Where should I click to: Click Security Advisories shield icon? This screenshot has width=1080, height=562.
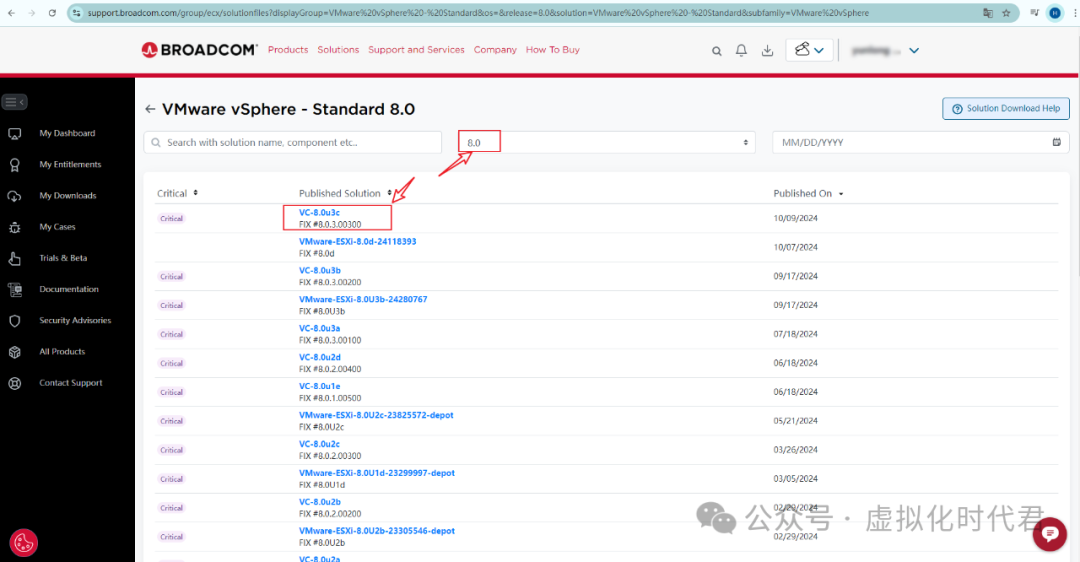tap(14, 321)
